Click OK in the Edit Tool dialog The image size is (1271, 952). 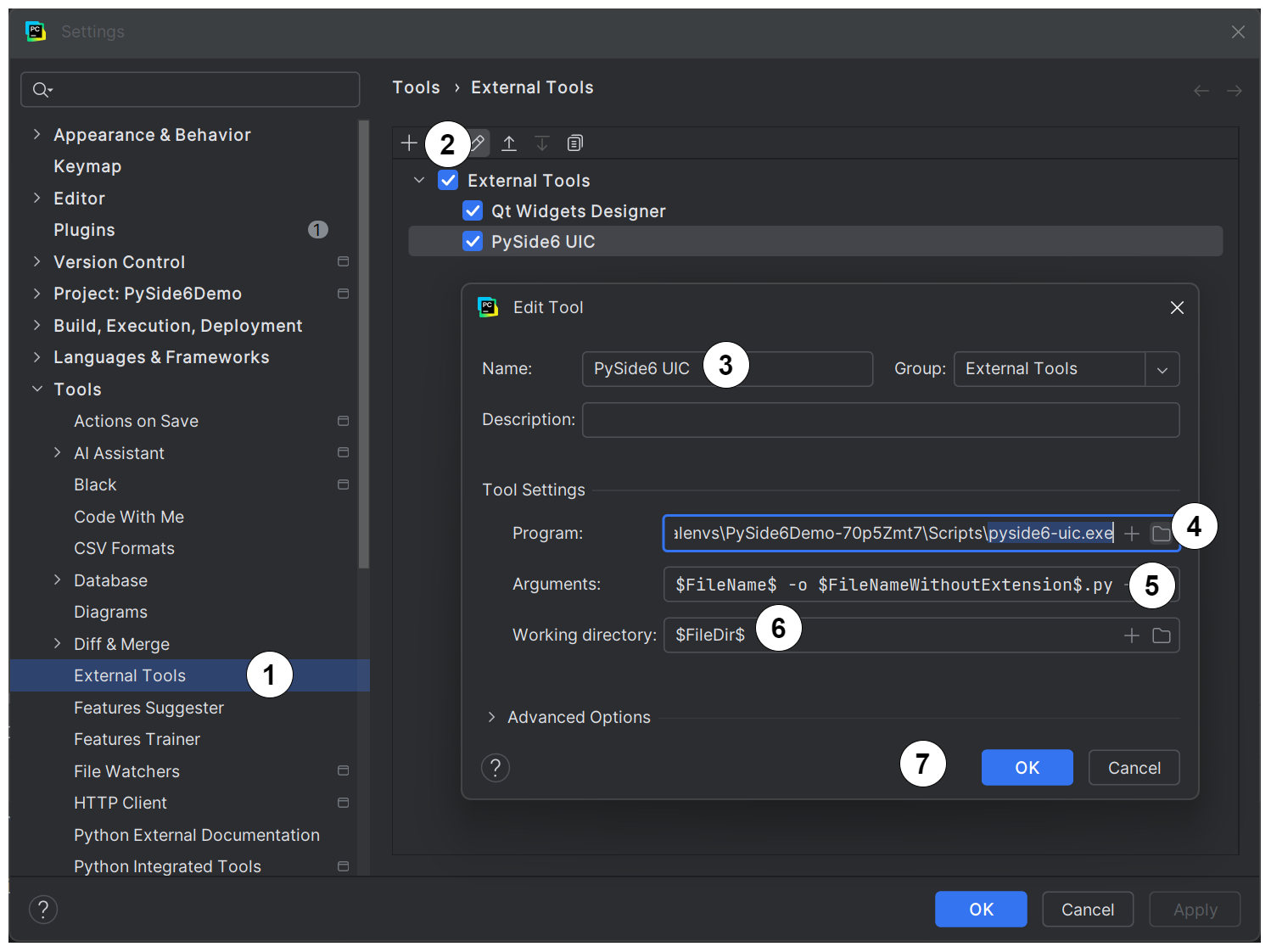[1027, 767]
